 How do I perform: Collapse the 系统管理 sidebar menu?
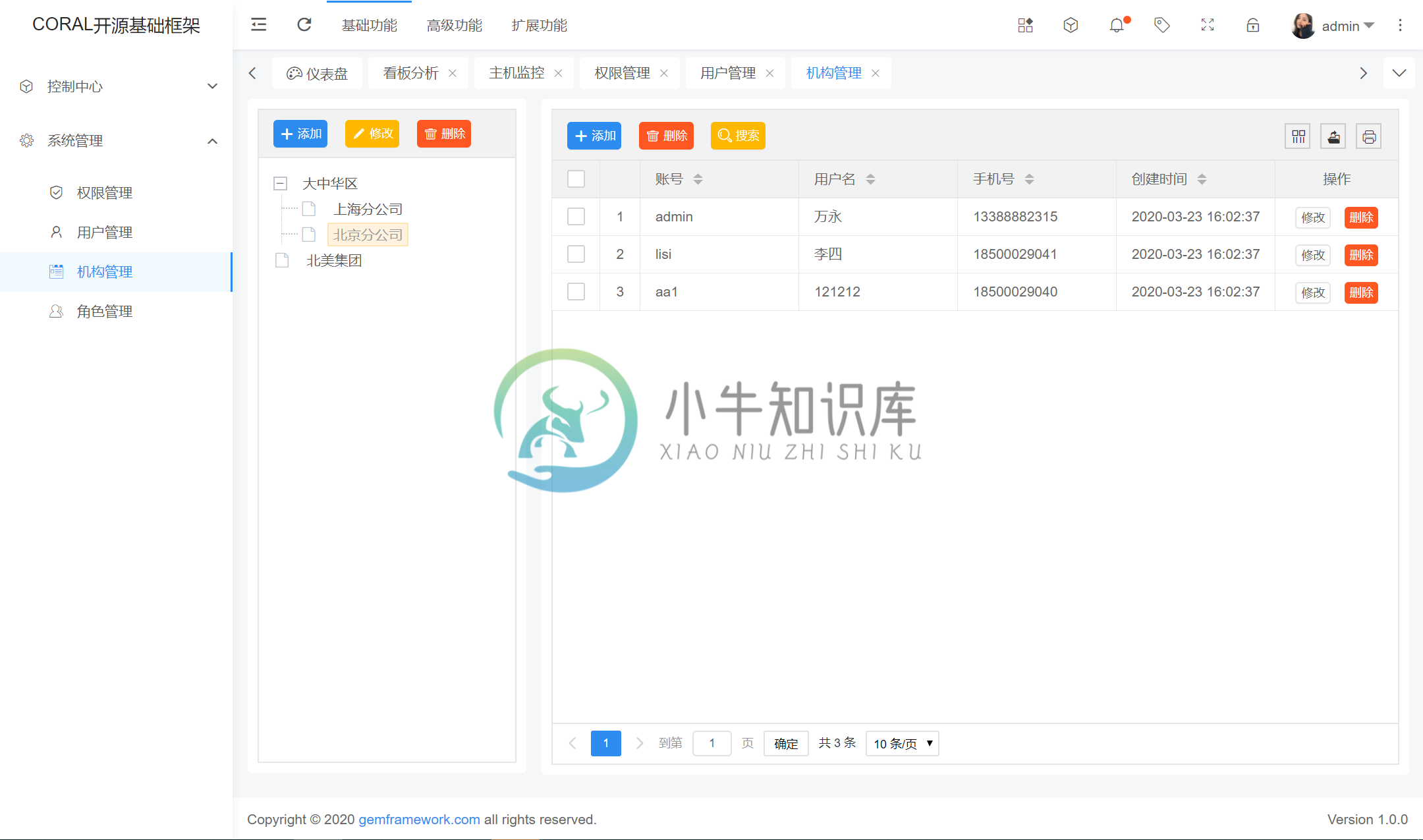click(x=116, y=140)
